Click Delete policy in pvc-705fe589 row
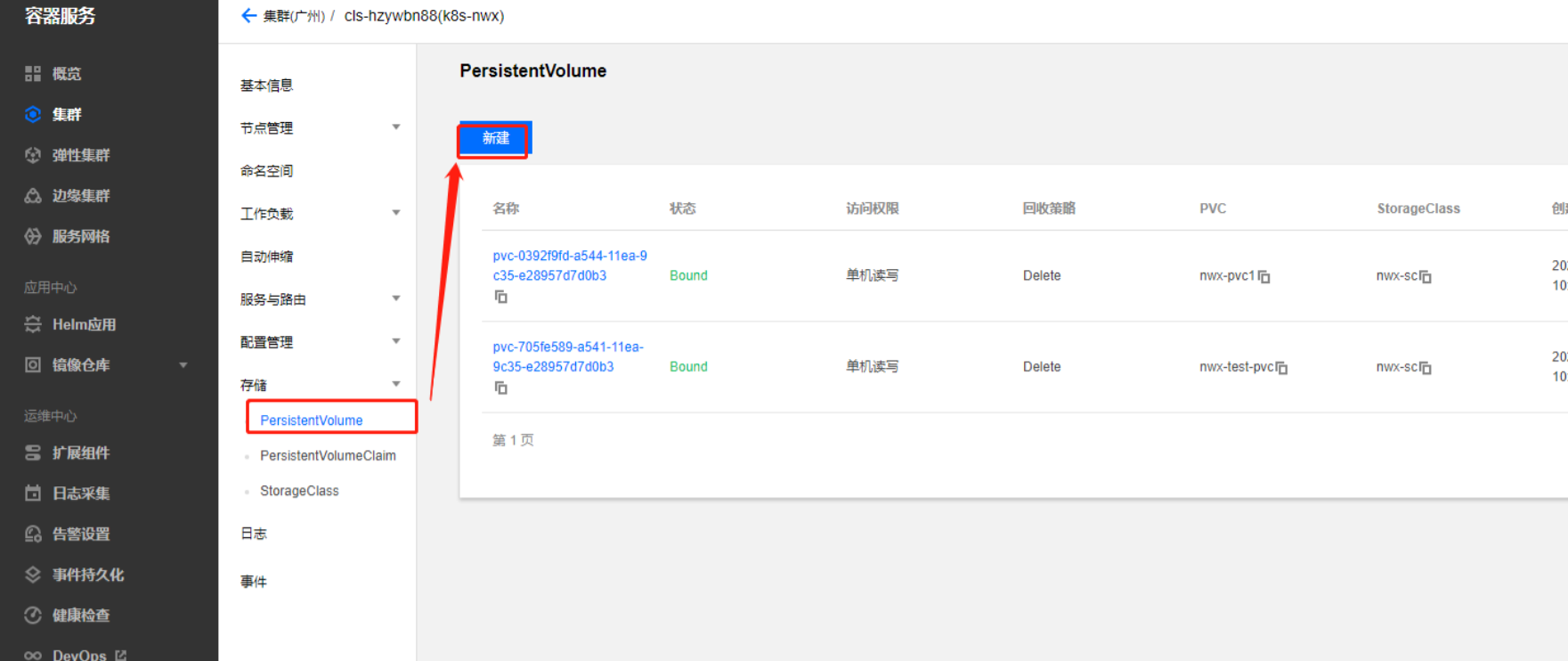The width and height of the screenshot is (1568, 661). pos(1042,366)
